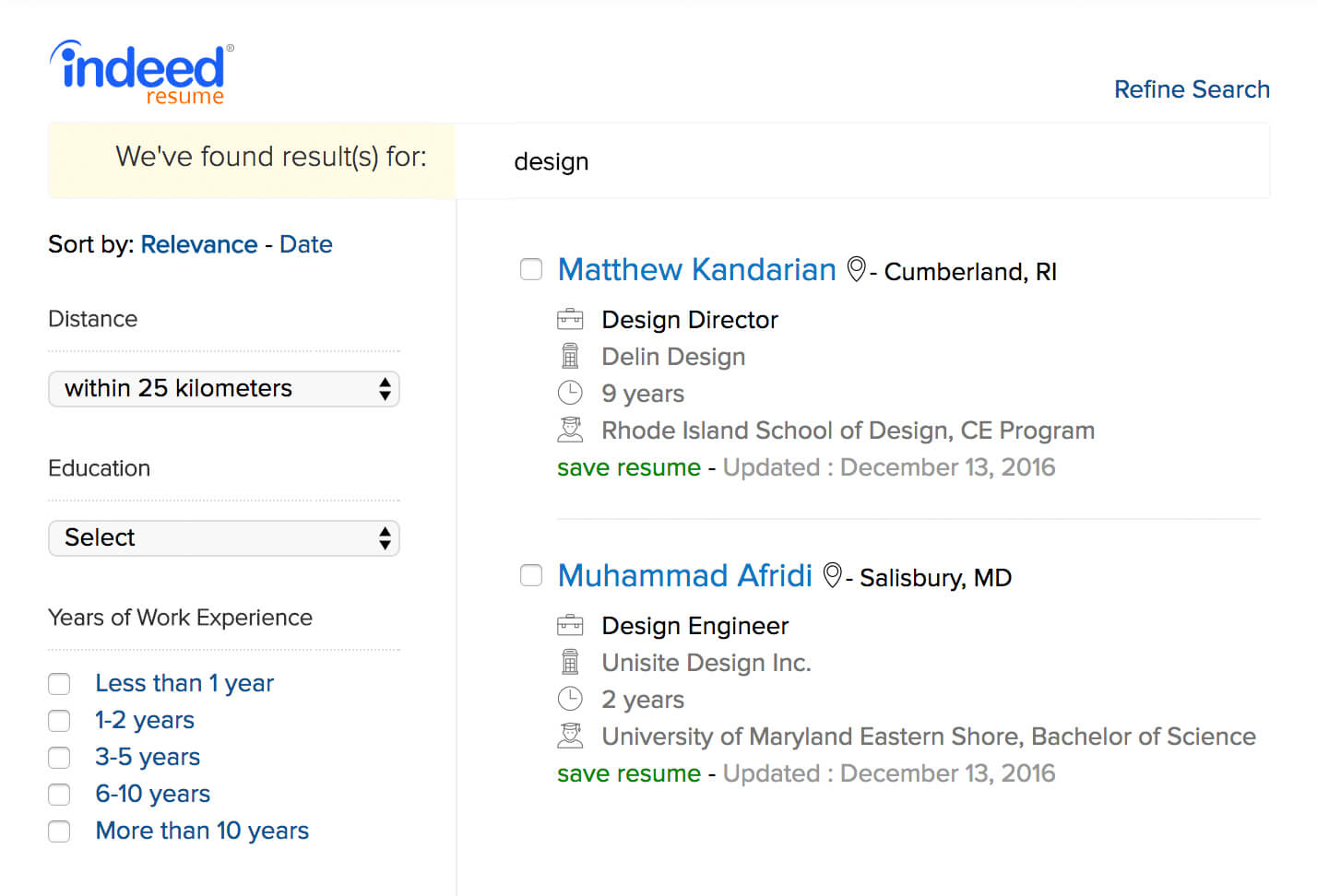Open the Refine Search link

click(1191, 89)
